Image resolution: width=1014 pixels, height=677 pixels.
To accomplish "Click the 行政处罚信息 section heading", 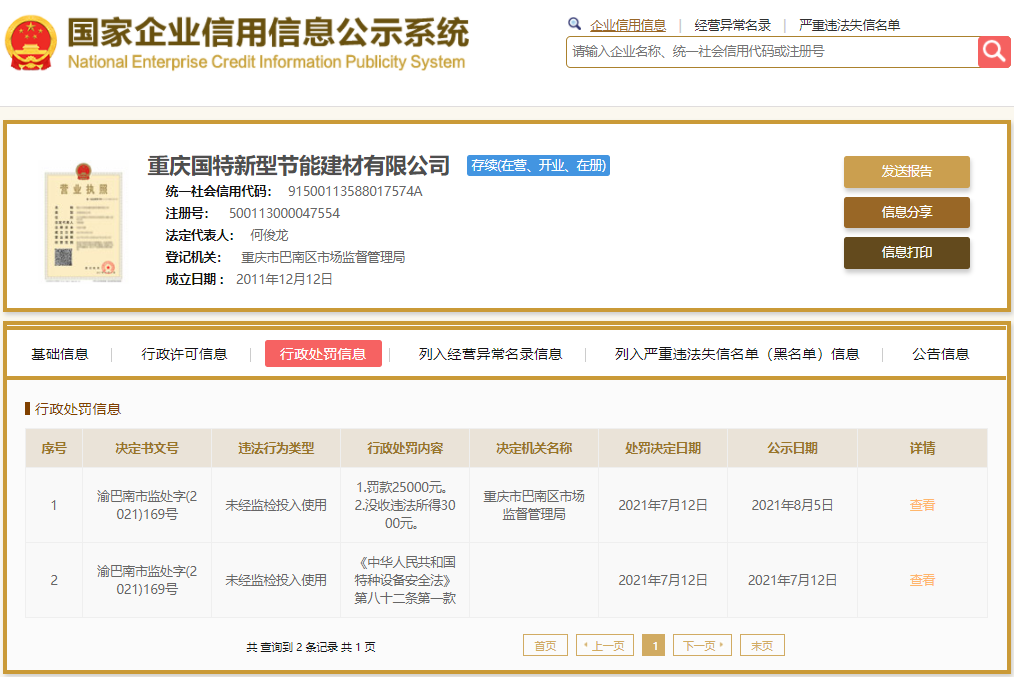I will [78, 409].
